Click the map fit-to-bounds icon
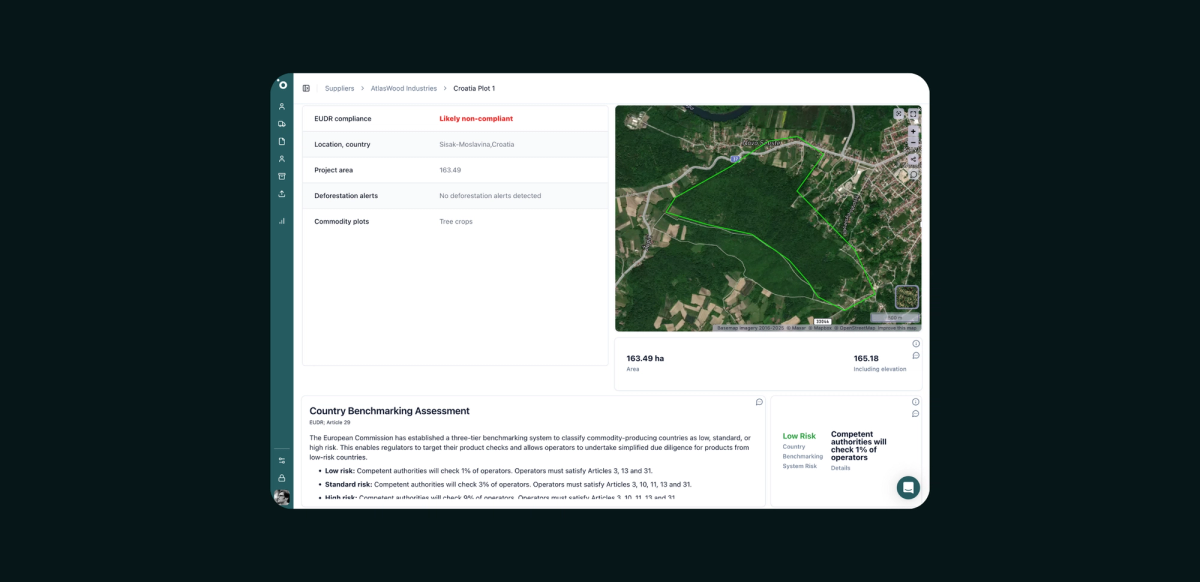The width and height of the screenshot is (1200, 582). coord(898,114)
